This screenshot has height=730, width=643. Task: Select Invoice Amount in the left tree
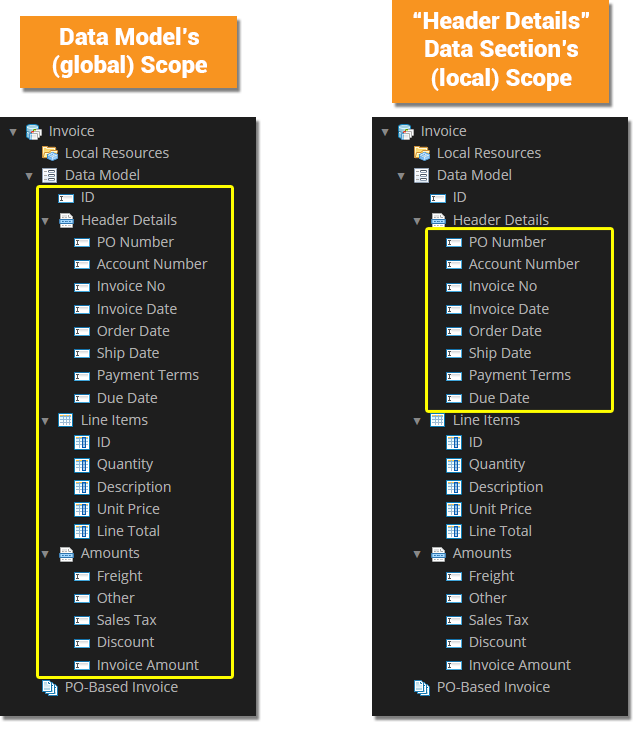click(147, 665)
